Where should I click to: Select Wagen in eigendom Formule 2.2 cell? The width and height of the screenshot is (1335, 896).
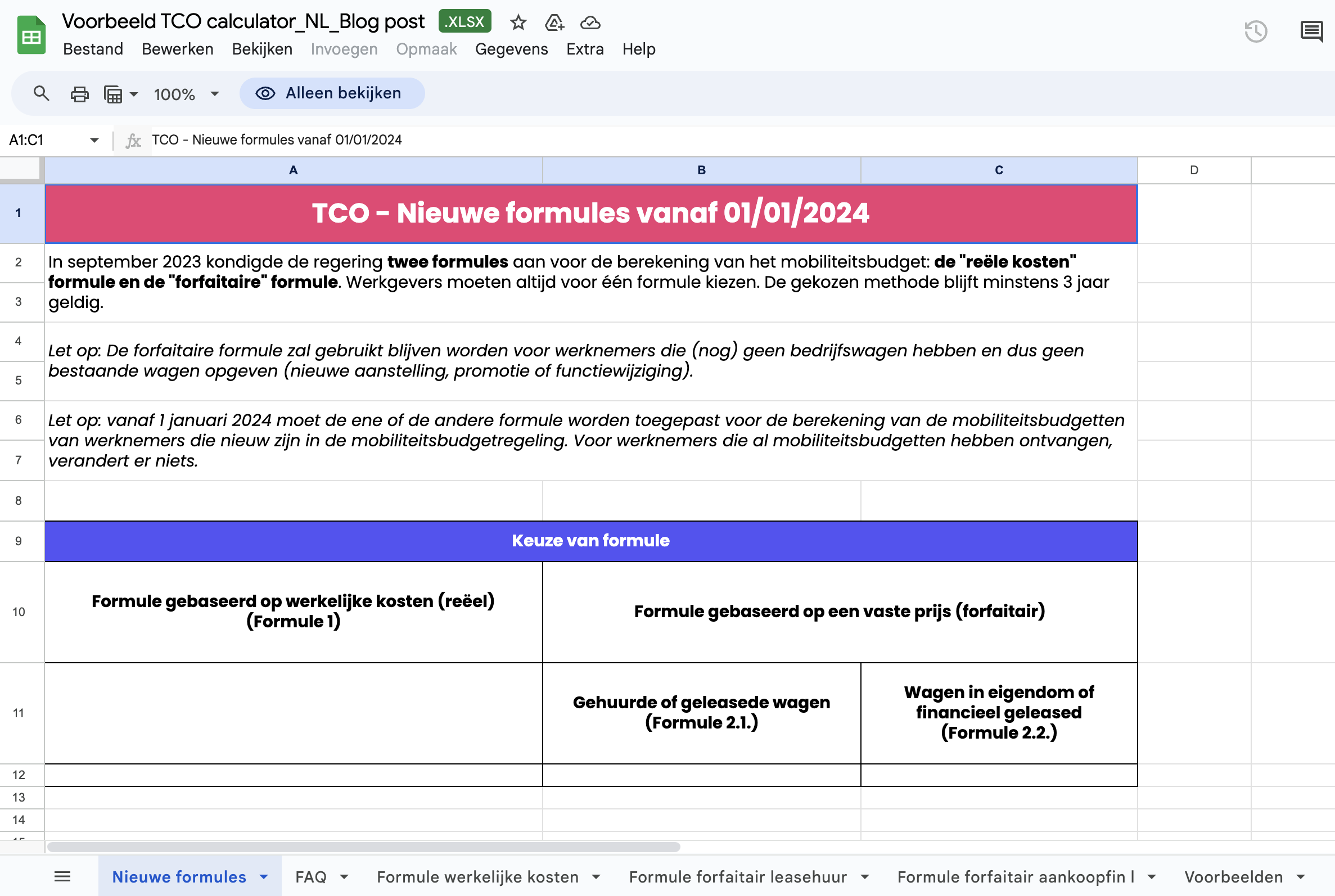(x=999, y=713)
